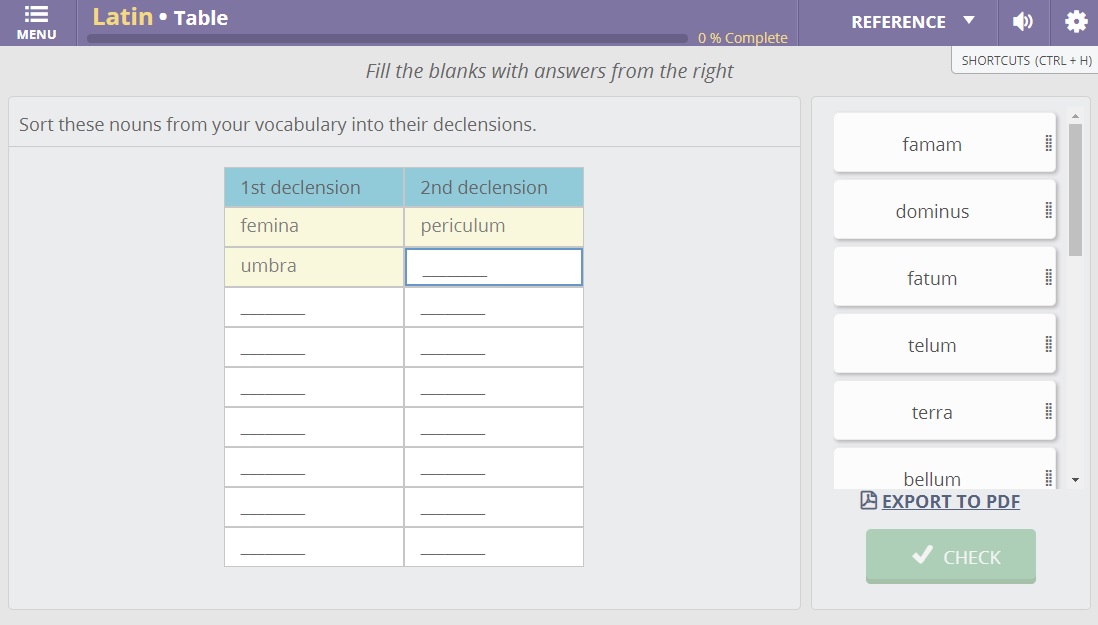The width and height of the screenshot is (1098, 625).
Task: Select the bellum answer tile
Action: click(x=932, y=478)
